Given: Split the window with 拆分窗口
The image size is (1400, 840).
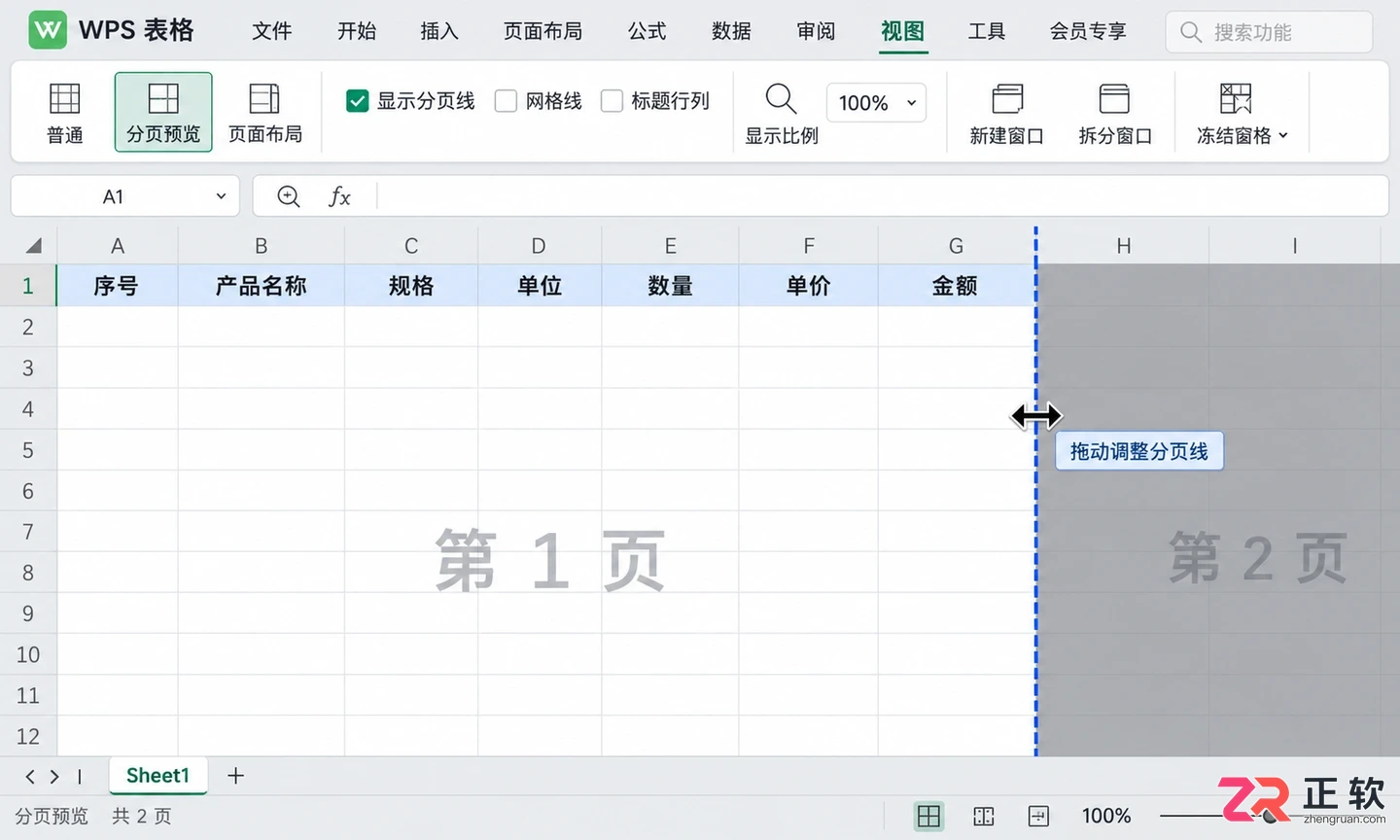Looking at the screenshot, I should pos(1115,114).
